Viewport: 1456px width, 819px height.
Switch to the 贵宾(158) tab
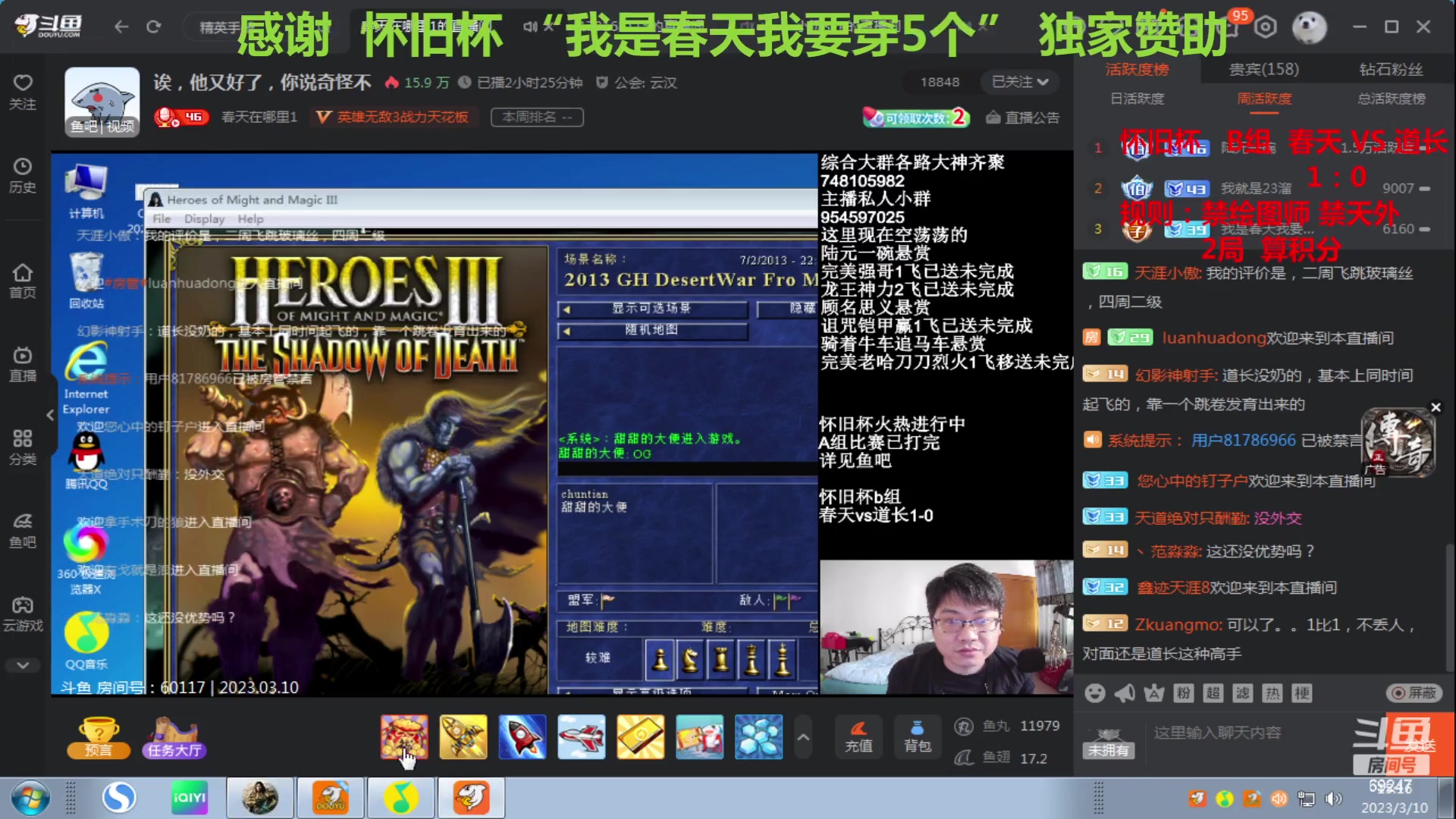[x=1264, y=70]
